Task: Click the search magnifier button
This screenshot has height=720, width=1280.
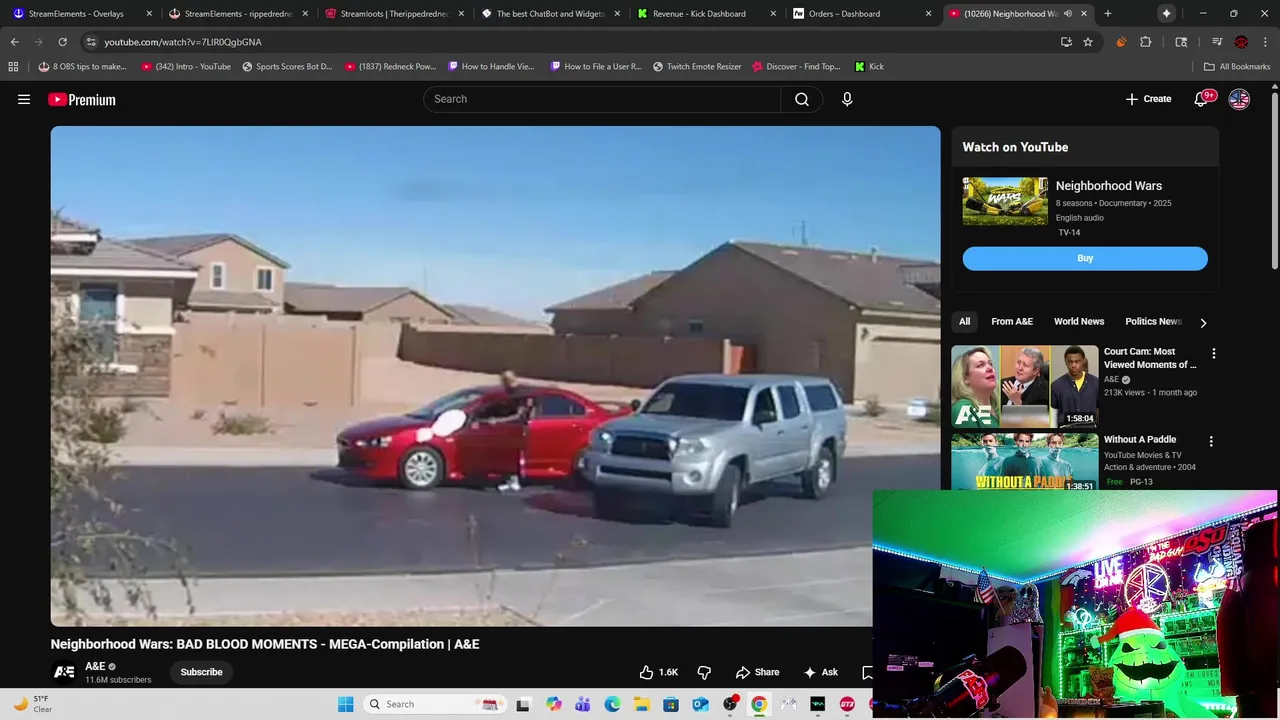Action: (x=802, y=99)
